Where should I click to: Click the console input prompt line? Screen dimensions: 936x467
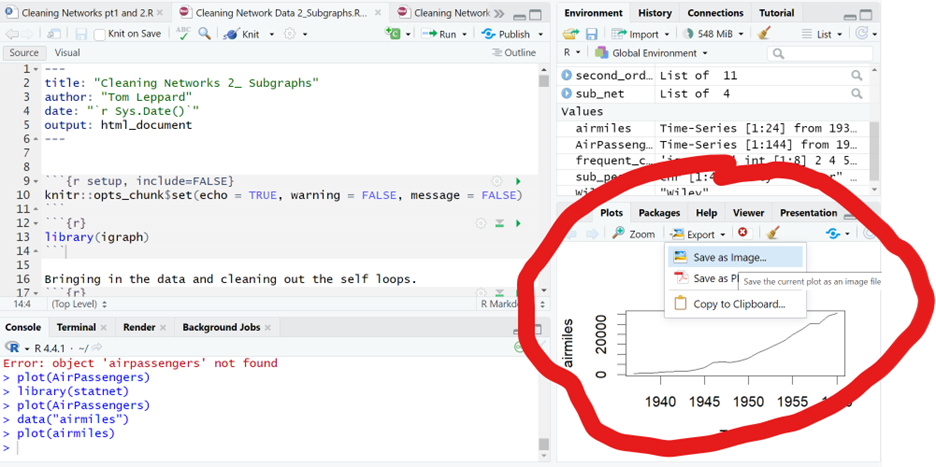pyautogui.click(x=270, y=448)
